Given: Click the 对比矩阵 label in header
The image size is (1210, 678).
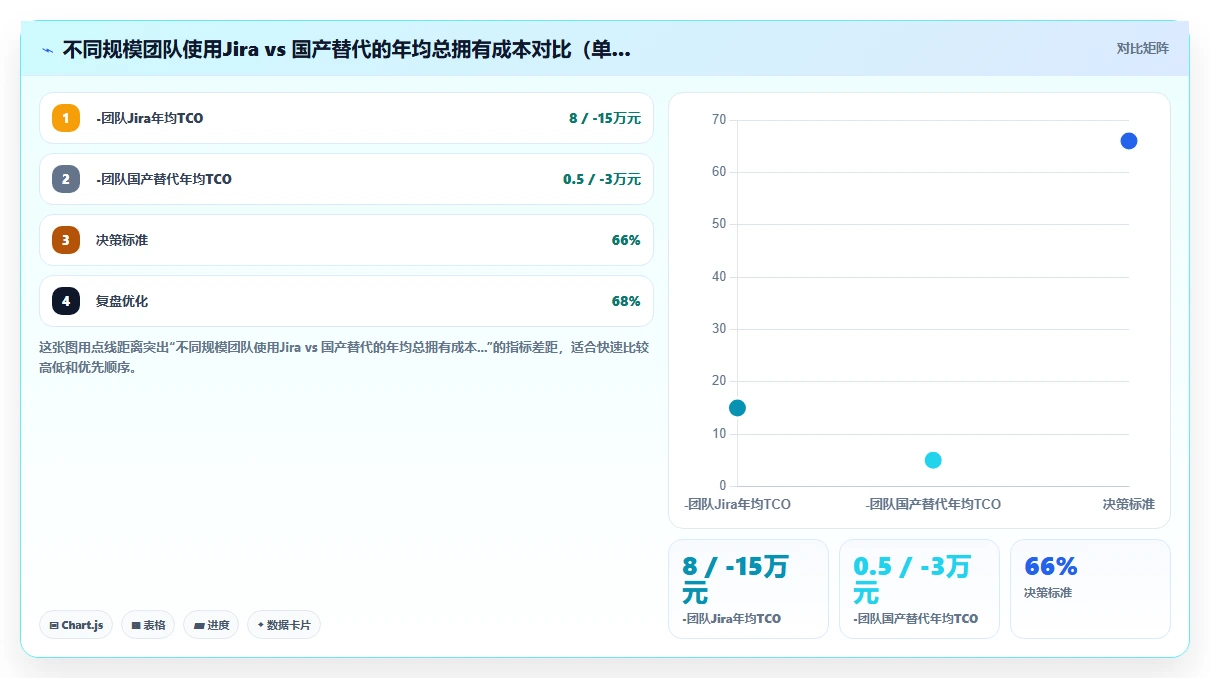Looking at the screenshot, I should tap(1143, 48).
